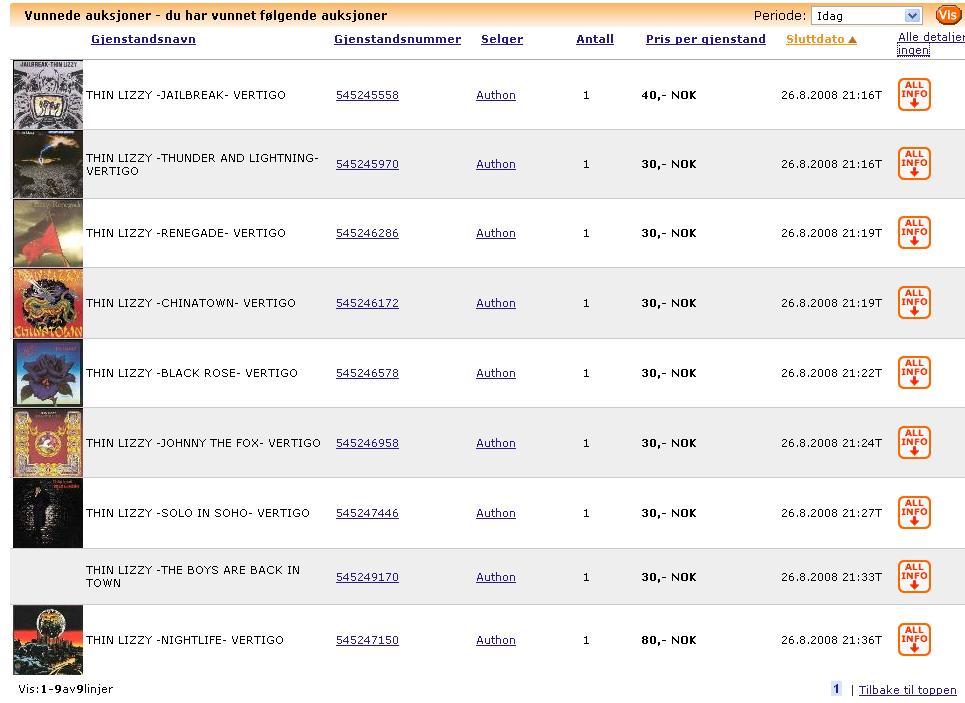
Task: Select text THIN LIZZY -THE BOYS ARE BACK IN TOWN
Action: point(193,577)
